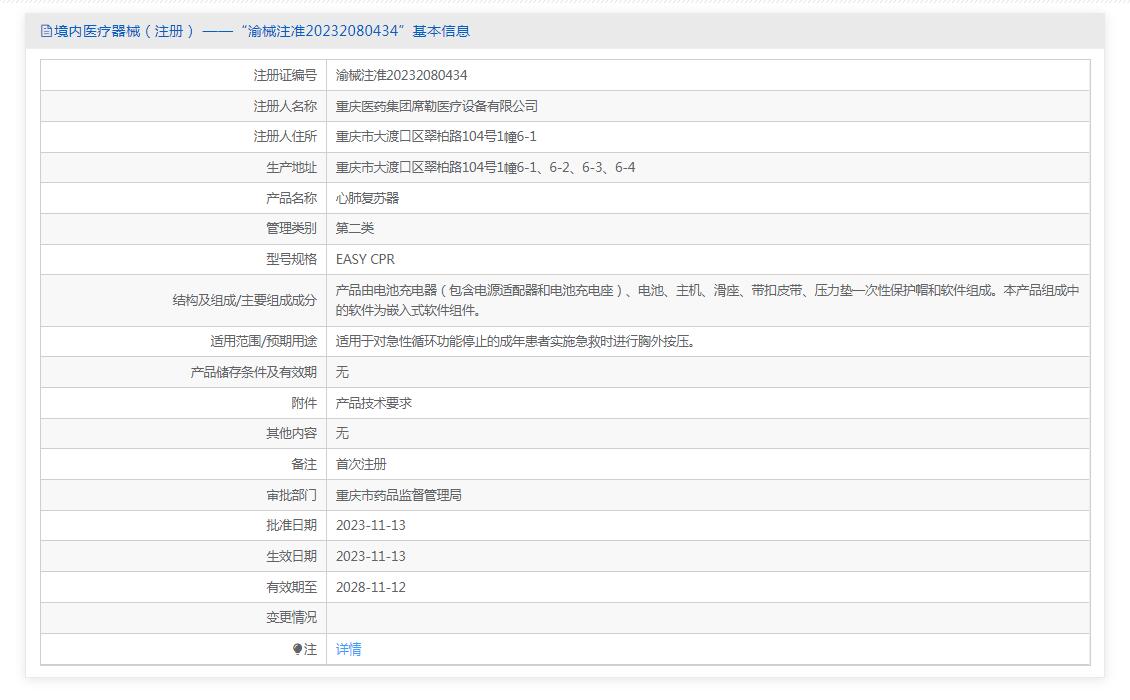Screen dimensions: 1130x700
Task: Select the model specification EASY CPR
Action: (x=365, y=259)
